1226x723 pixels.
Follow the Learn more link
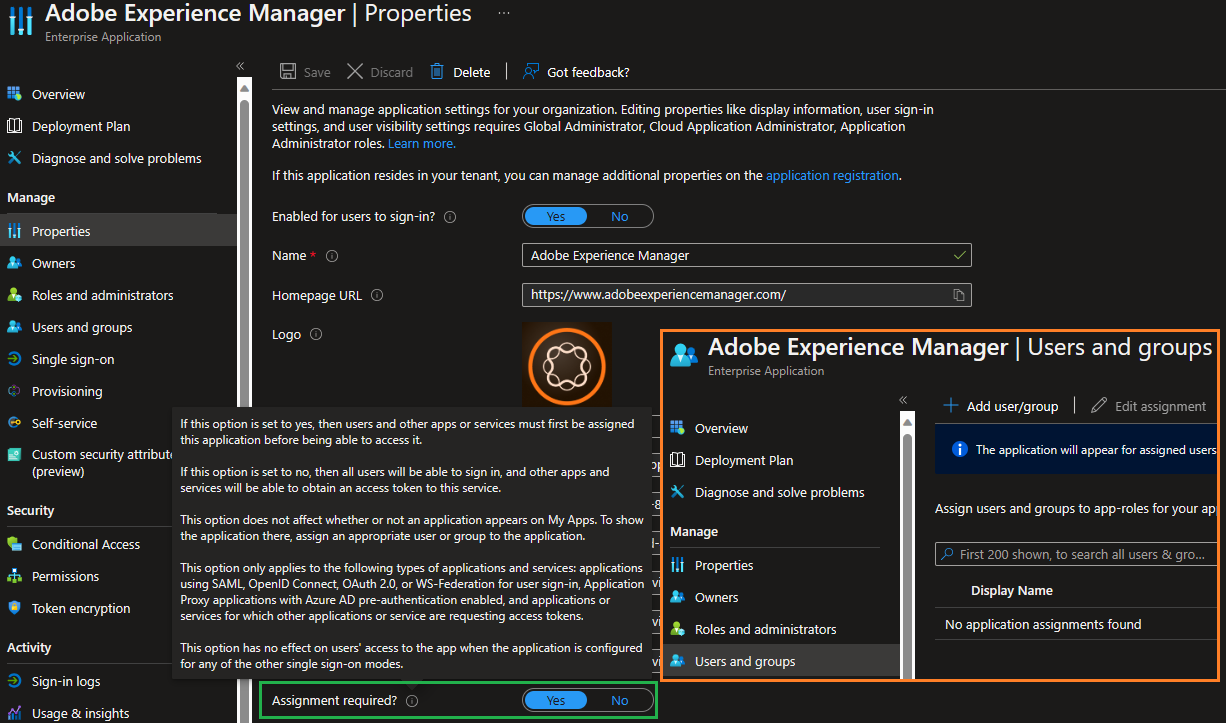(x=422, y=143)
